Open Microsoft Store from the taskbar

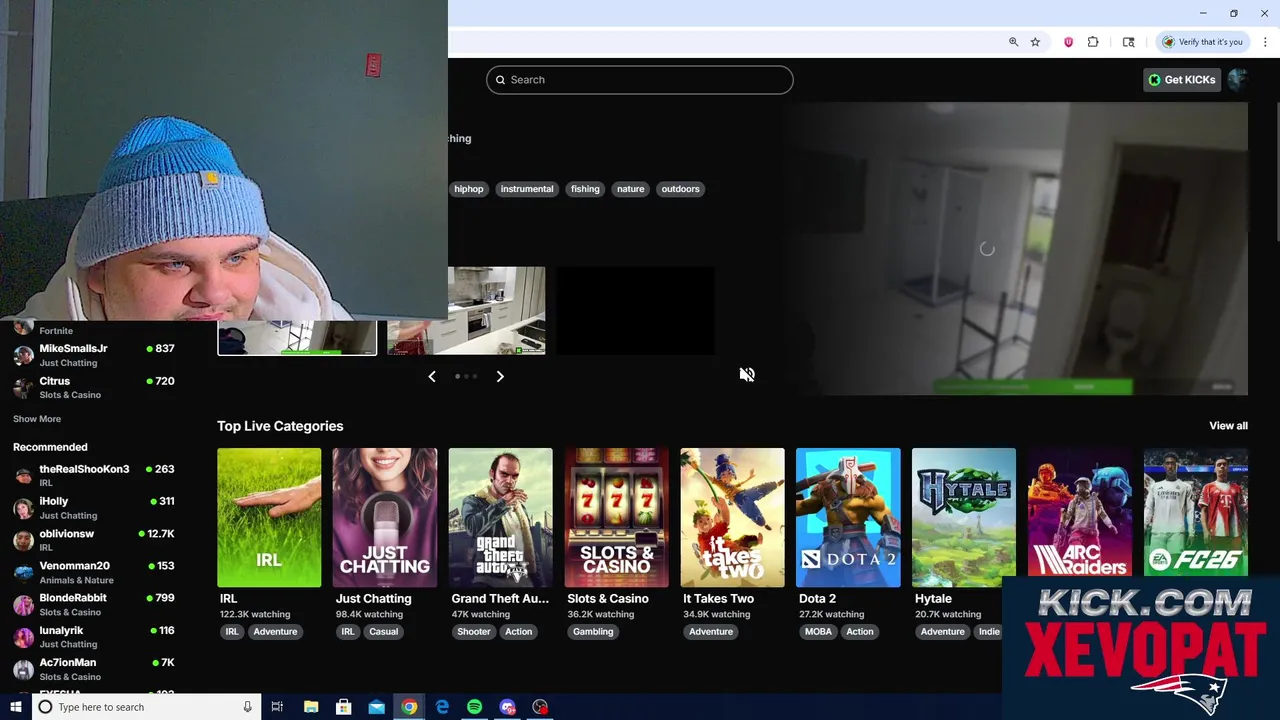343,707
